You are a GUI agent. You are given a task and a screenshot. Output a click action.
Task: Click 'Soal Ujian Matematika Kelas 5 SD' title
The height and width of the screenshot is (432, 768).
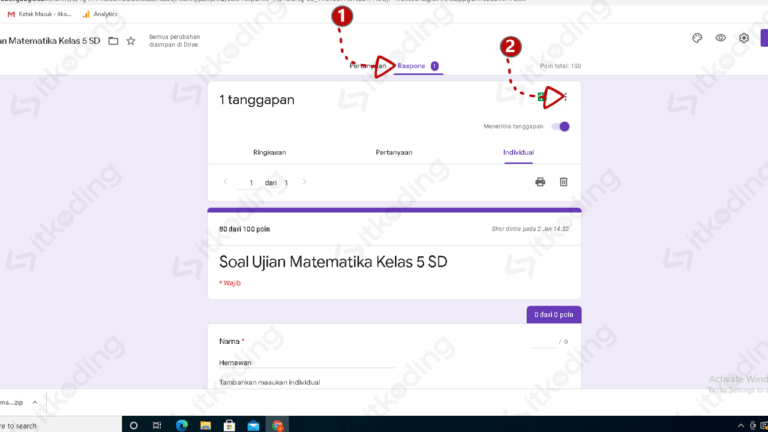(333, 262)
